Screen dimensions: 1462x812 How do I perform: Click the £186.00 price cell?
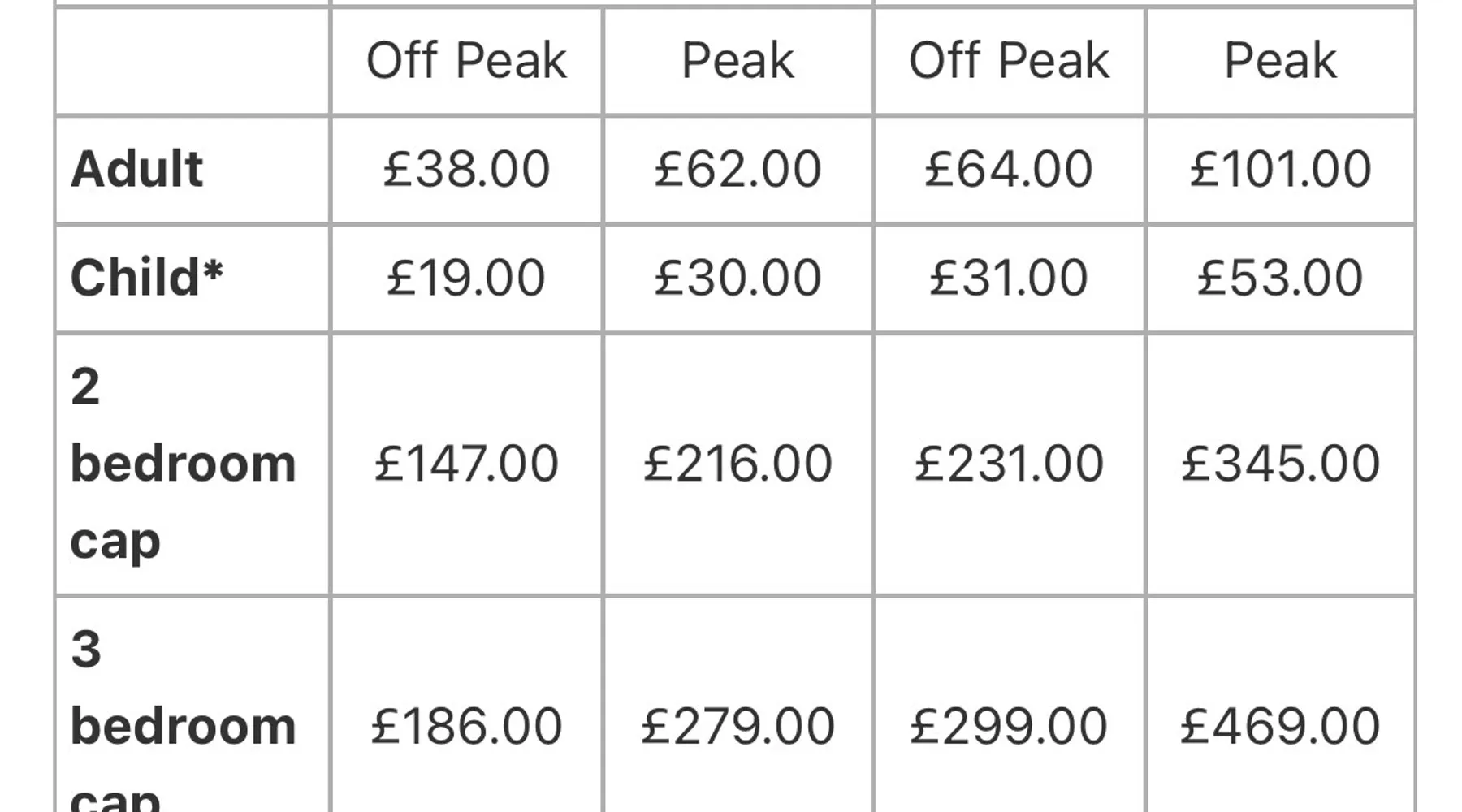click(466, 725)
